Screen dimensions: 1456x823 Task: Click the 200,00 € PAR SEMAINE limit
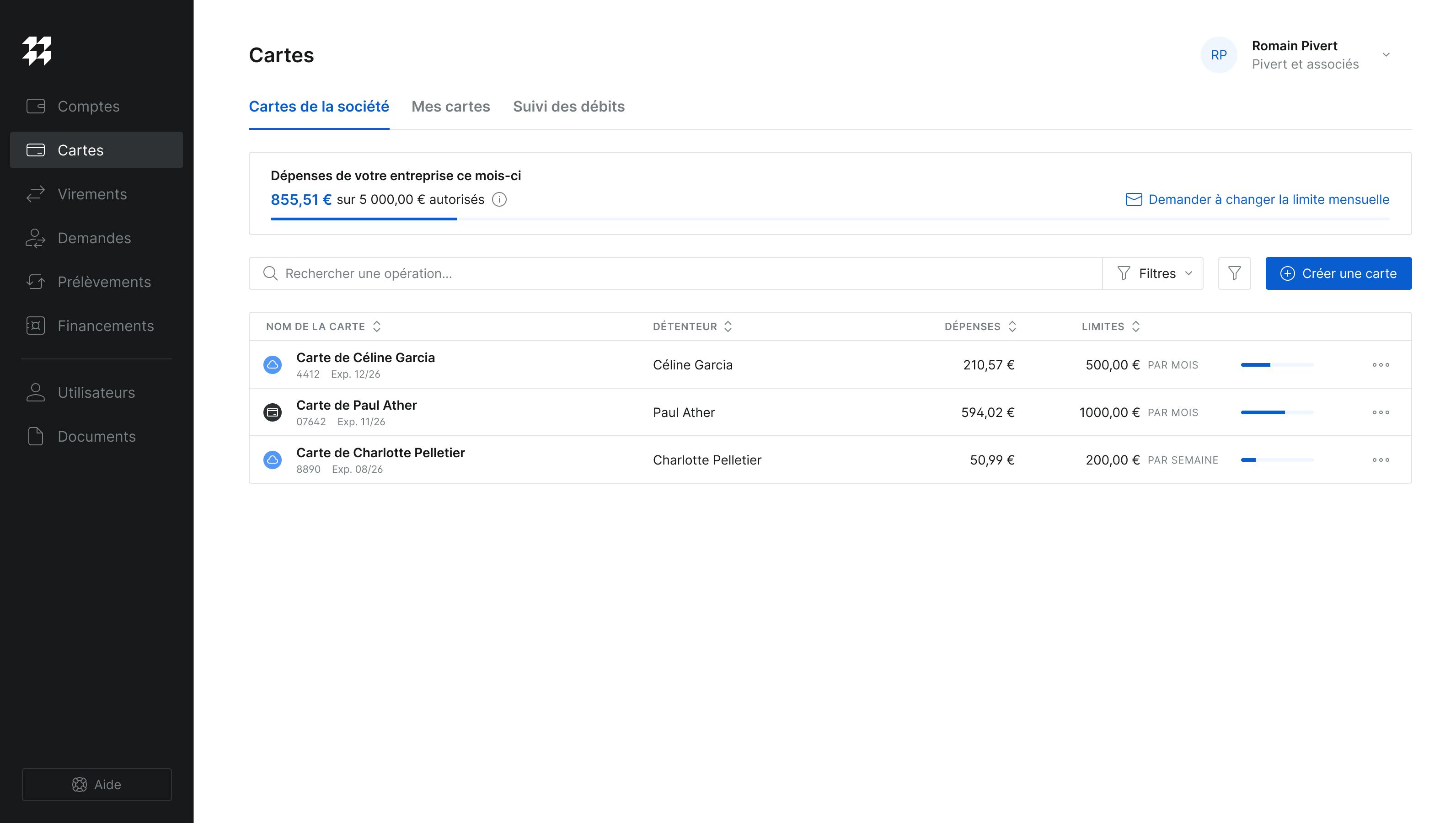pyautogui.click(x=1152, y=460)
